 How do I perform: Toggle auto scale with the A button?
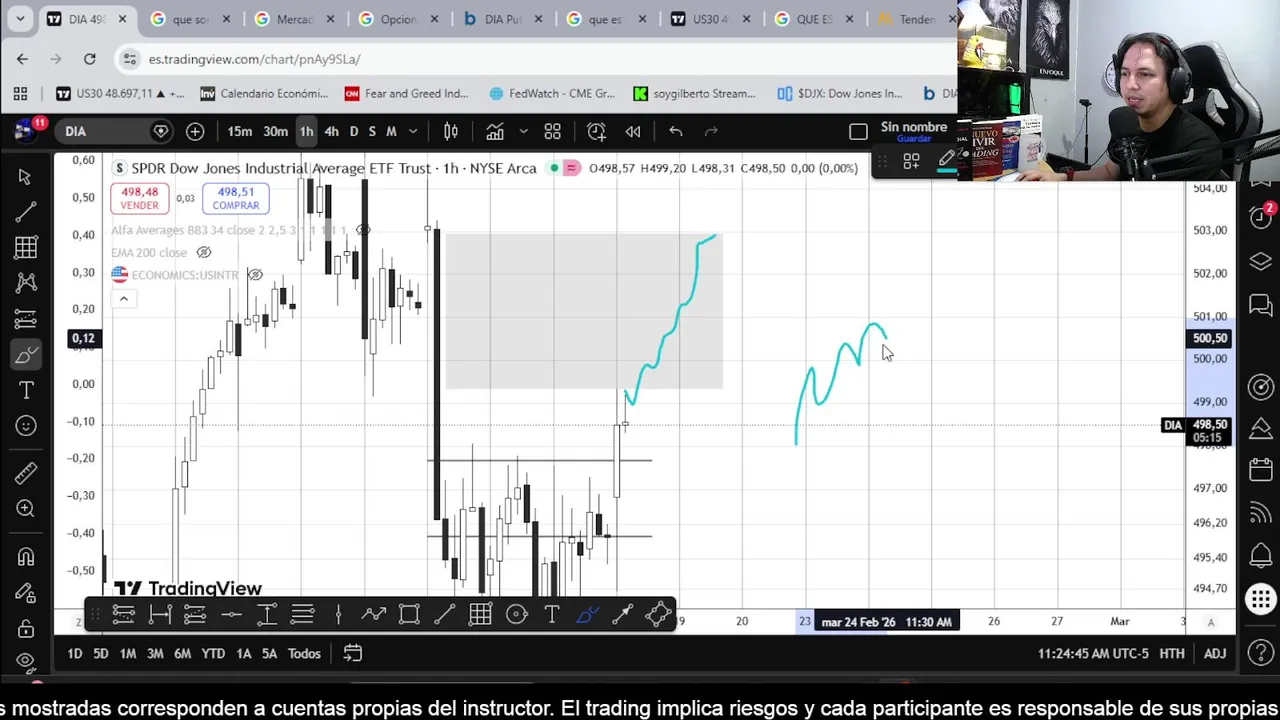[1210, 621]
